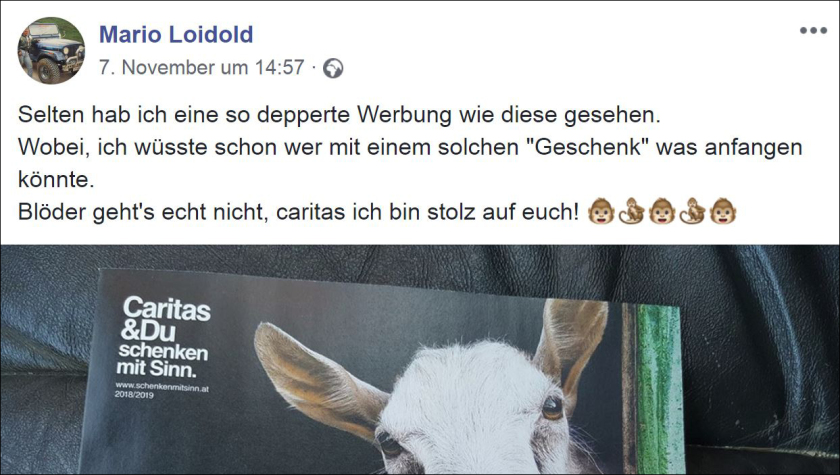The image size is (840, 475).
Task: Click the Caritas &Du logo text on brochure
Action: [x=166, y=319]
